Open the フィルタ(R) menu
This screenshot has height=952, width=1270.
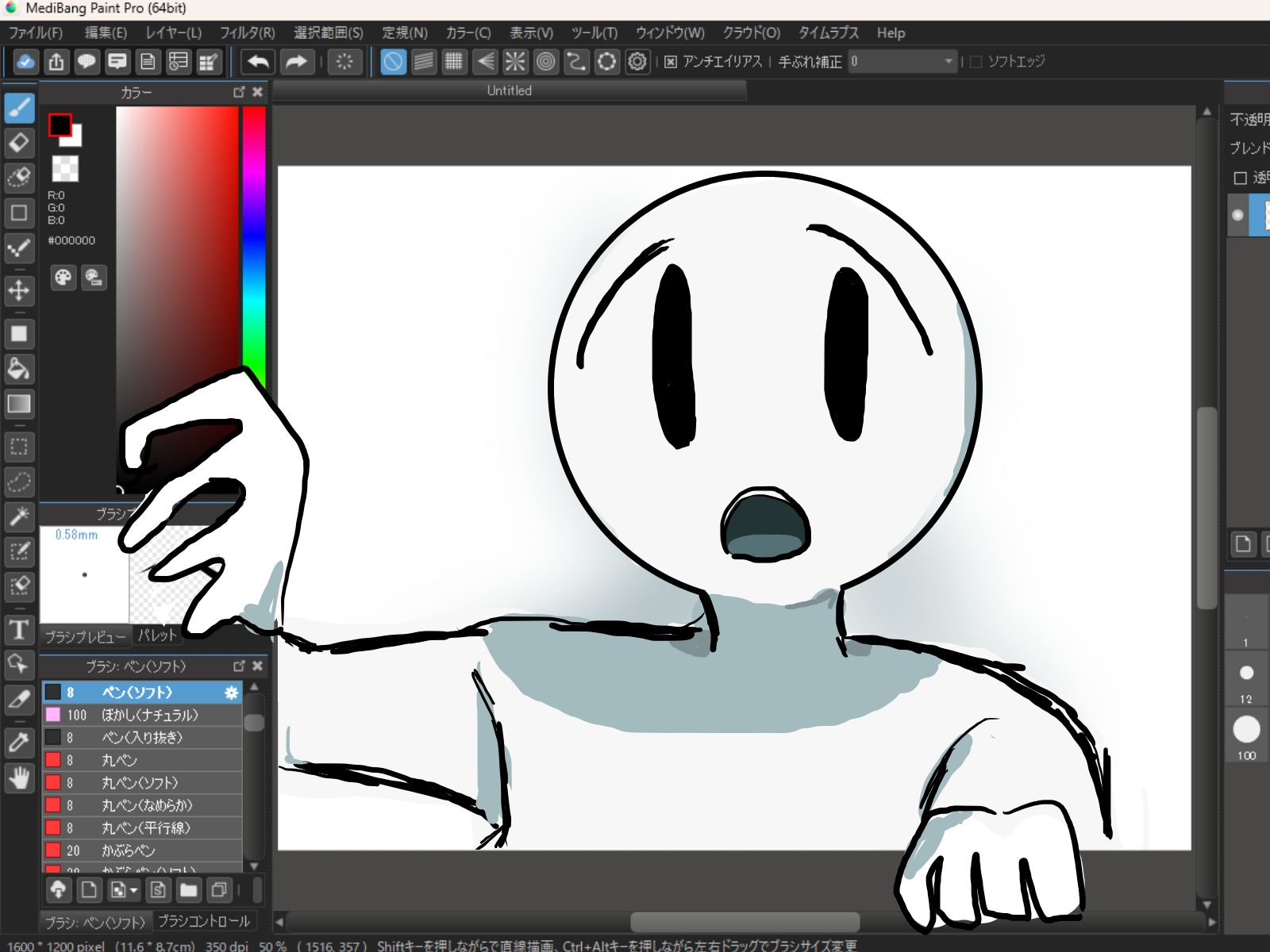pyautogui.click(x=247, y=33)
